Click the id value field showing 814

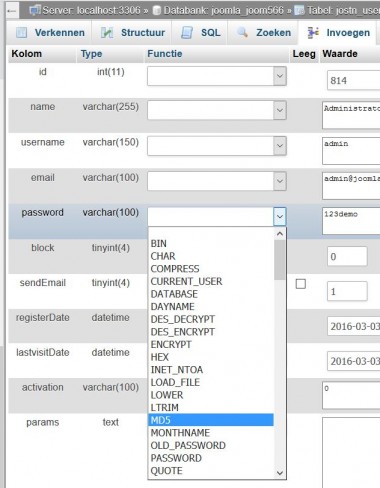[353, 80]
